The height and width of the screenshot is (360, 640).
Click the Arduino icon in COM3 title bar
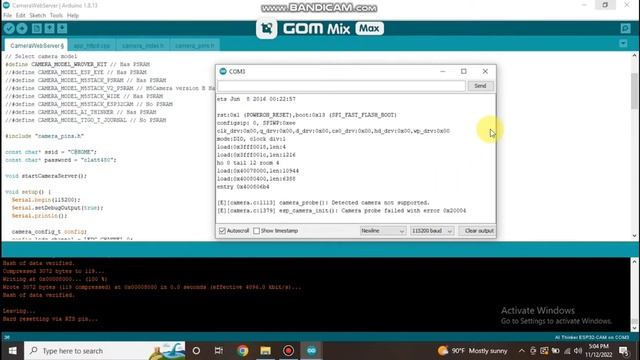pos(223,71)
